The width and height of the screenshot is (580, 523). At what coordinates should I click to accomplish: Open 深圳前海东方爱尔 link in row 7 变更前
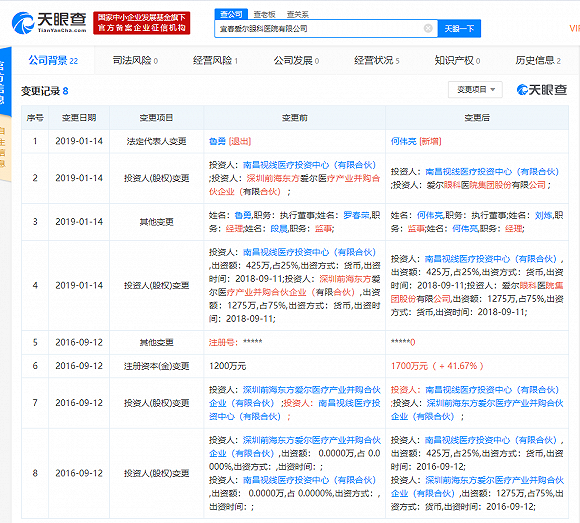click(x=295, y=397)
